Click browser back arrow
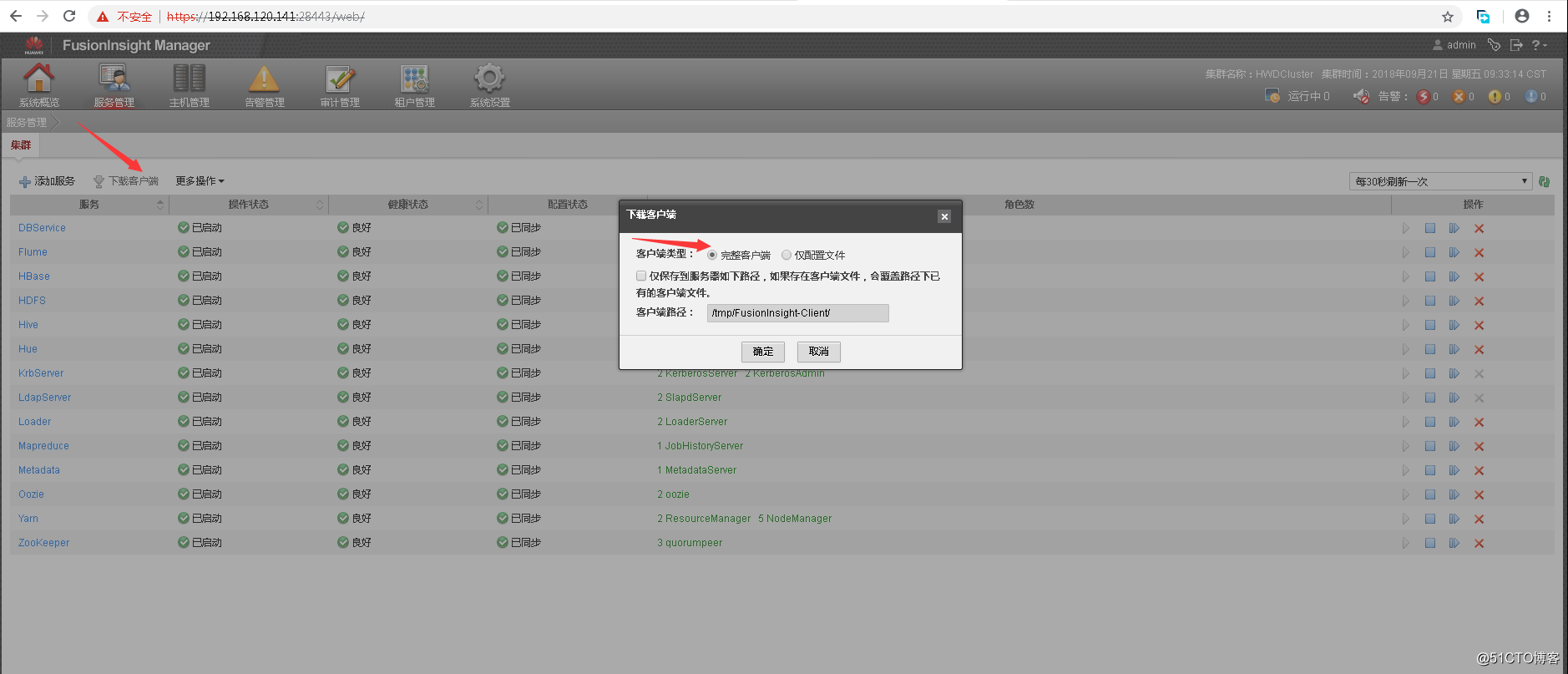Image resolution: width=1568 pixels, height=674 pixels. point(16,16)
